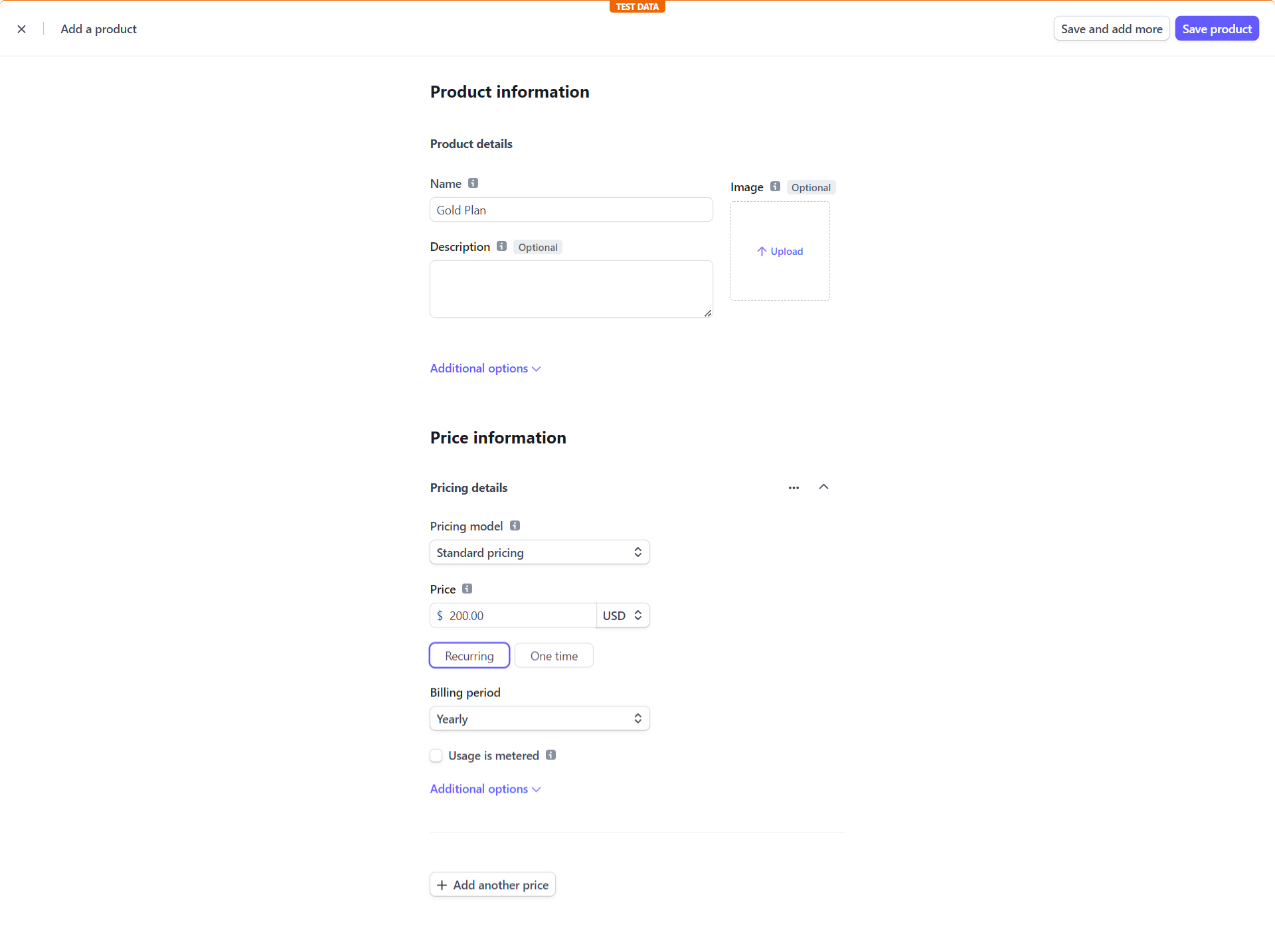Click the info icon next to Price
This screenshot has height=952, width=1275.
(x=467, y=589)
